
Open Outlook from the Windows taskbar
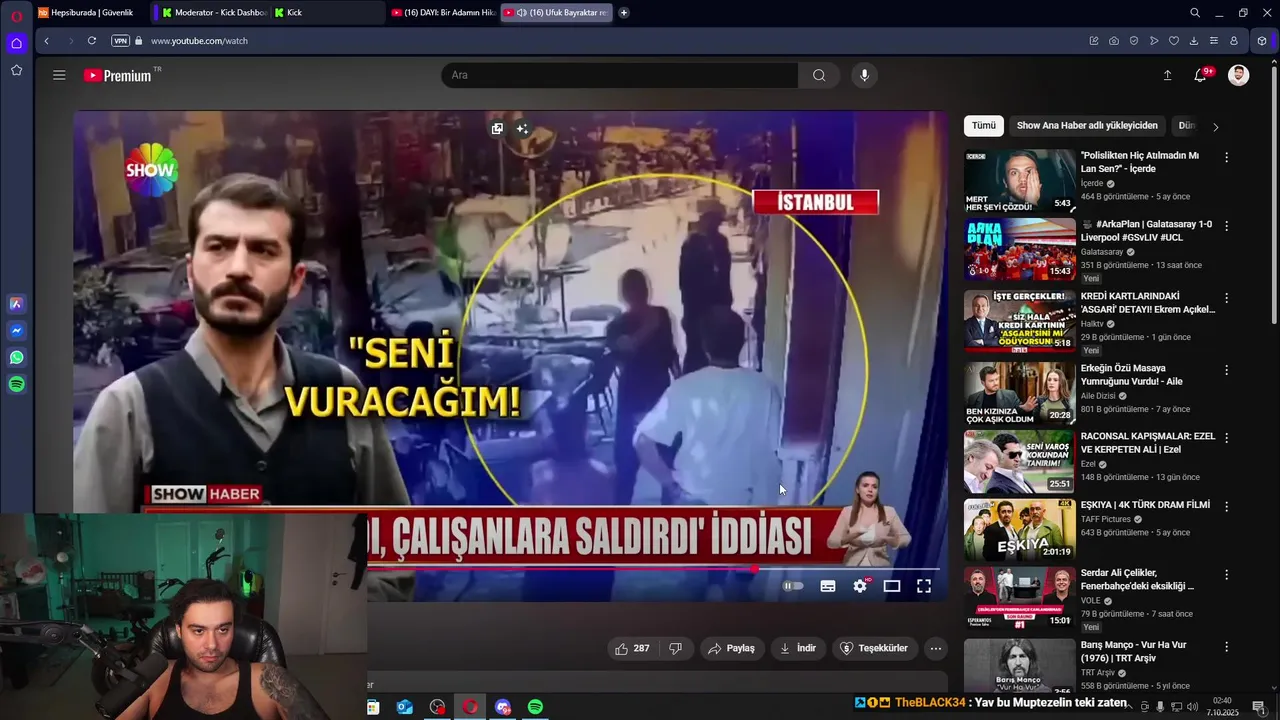(x=405, y=707)
